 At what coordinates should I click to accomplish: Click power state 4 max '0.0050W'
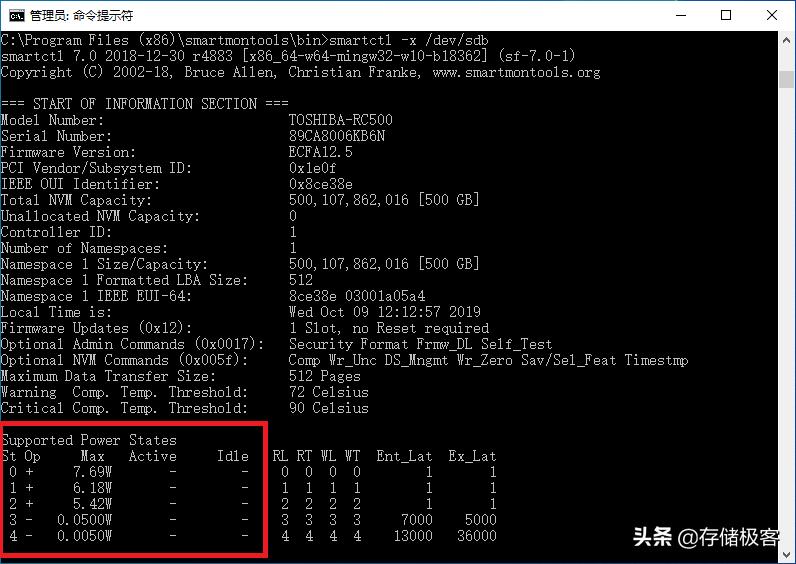point(84,536)
